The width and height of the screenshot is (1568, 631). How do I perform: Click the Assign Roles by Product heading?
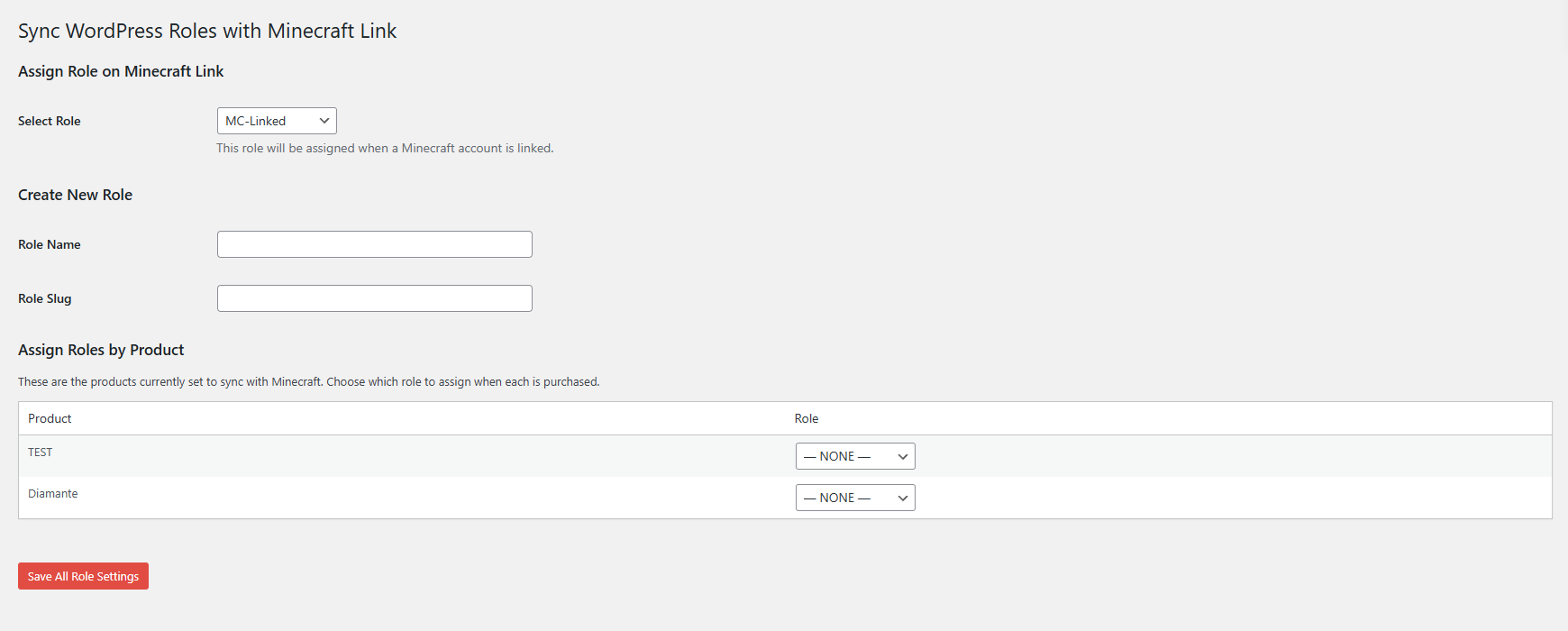[101, 350]
